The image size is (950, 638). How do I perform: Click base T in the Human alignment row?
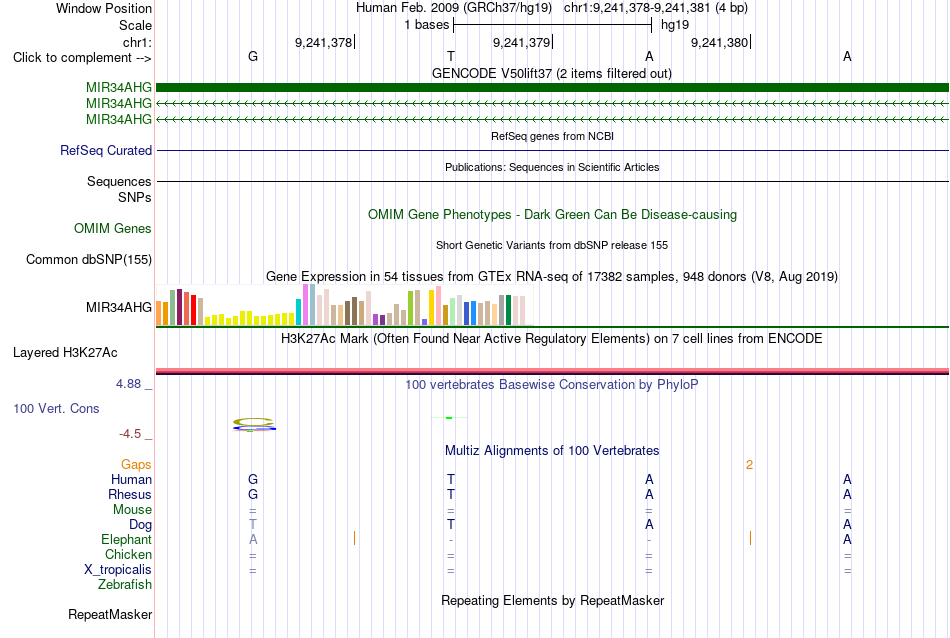click(451, 479)
